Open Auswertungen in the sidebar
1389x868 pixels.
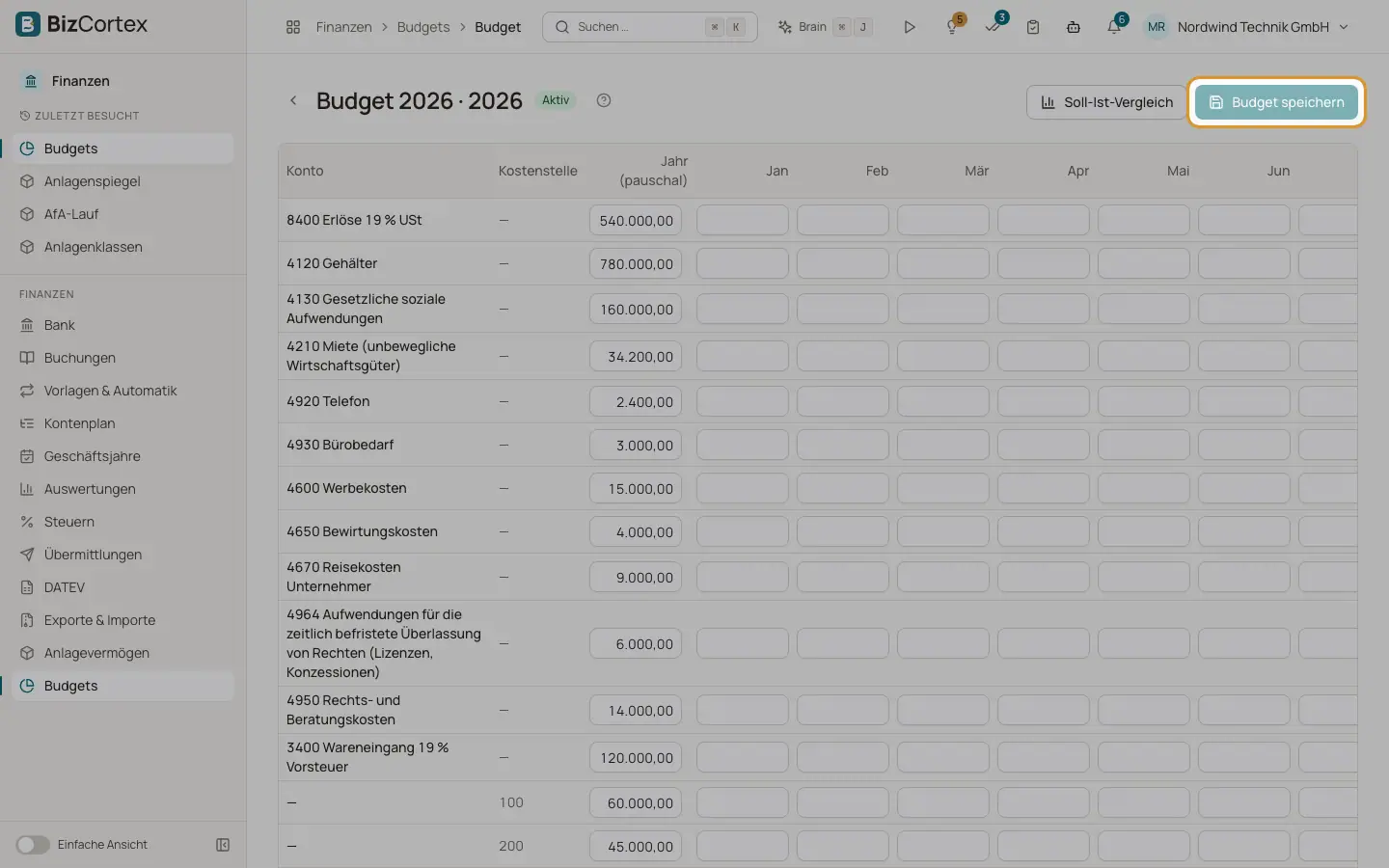(123, 489)
